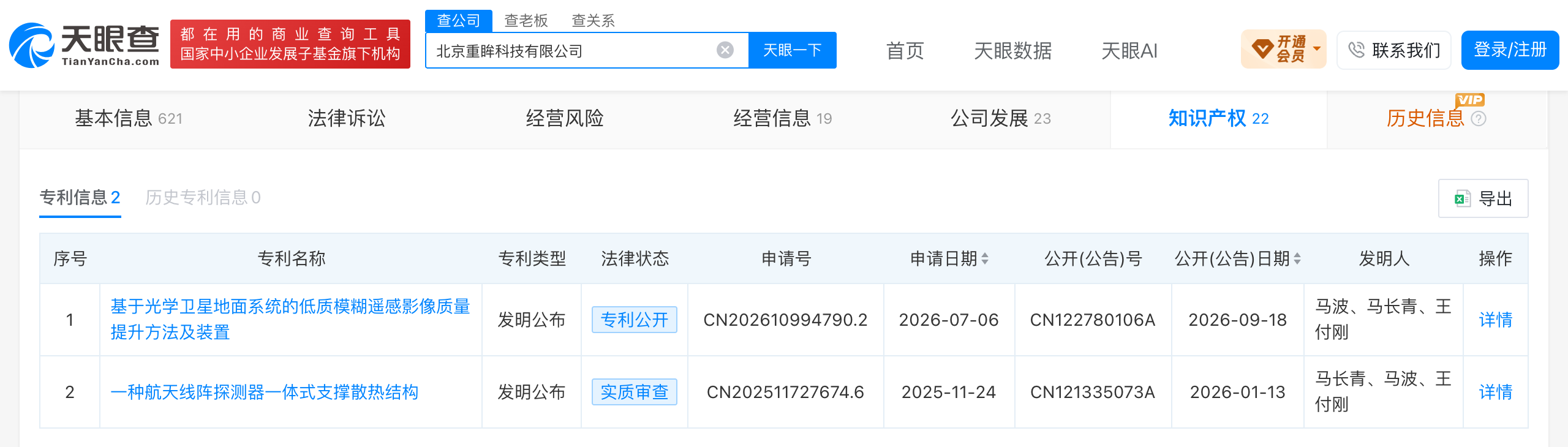Open 天眼AI navigation item
This screenshot has width=1568, height=447.
(1129, 51)
